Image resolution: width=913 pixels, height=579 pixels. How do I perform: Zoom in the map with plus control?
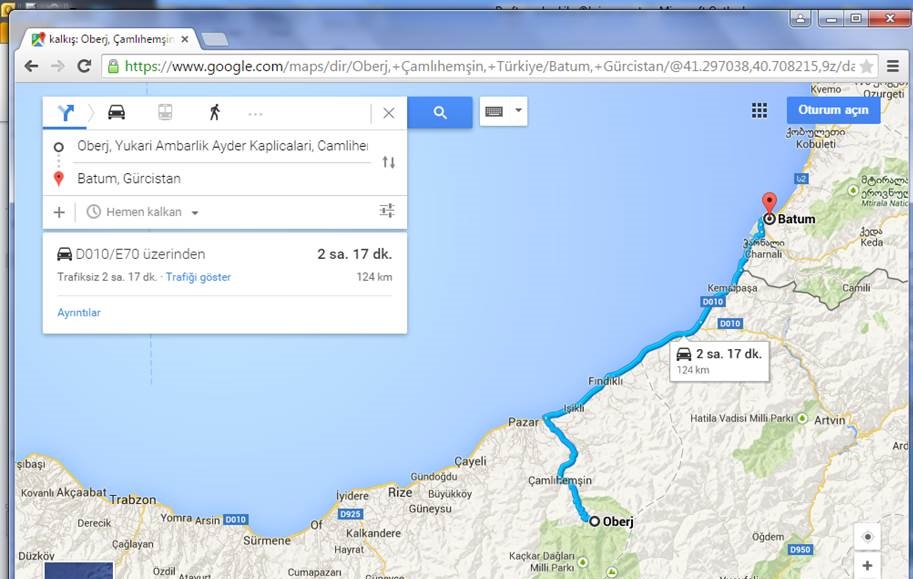pyautogui.click(x=868, y=565)
